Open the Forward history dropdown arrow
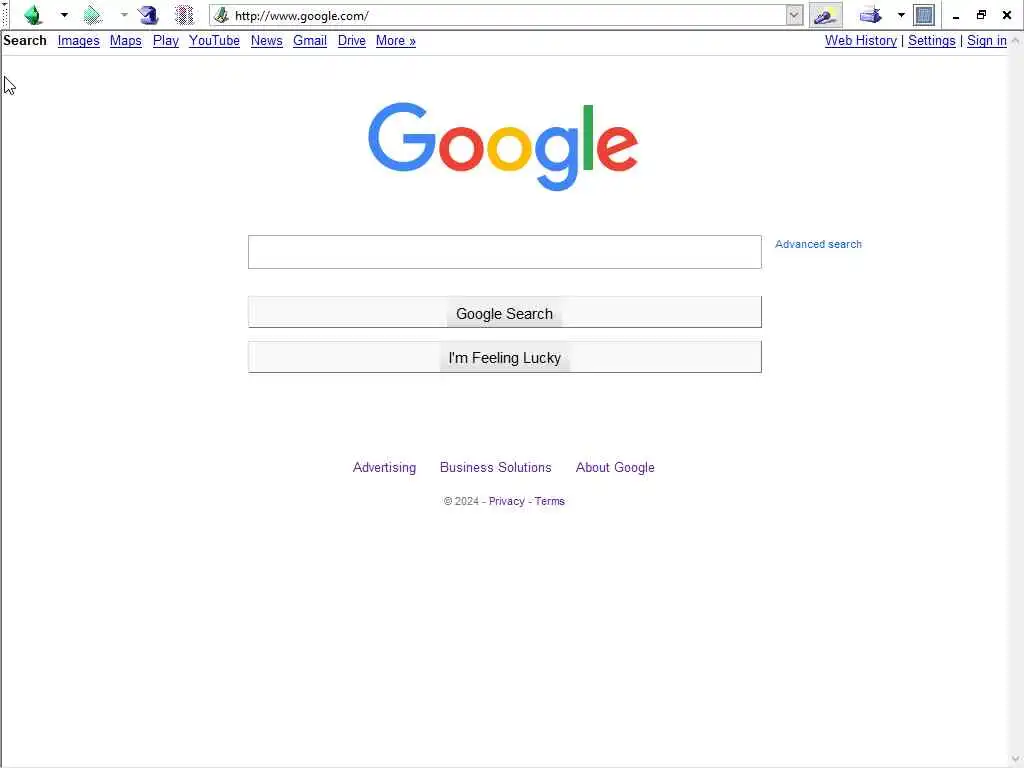The height and width of the screenshot is (768, 1024). tap(124, 14)
